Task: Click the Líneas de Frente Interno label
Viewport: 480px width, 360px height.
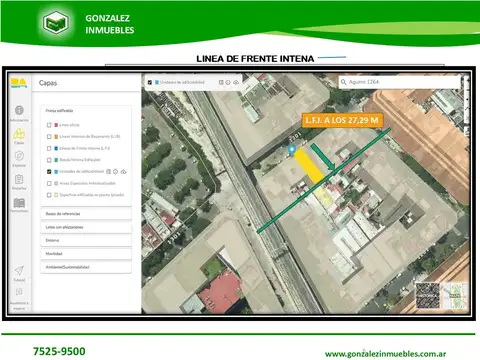Action: pyautogui.click(x=85, y=148)
